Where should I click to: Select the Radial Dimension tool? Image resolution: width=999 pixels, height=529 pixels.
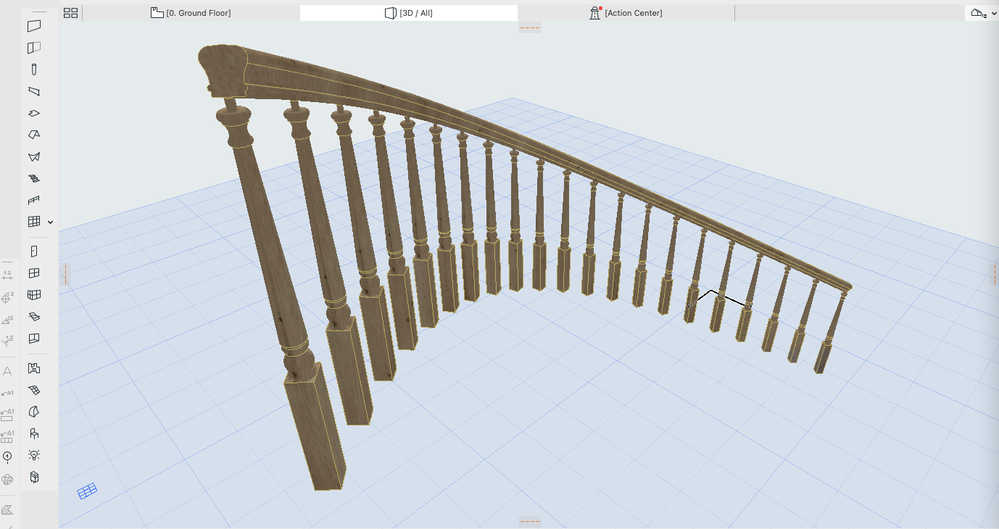click(8, 297)
